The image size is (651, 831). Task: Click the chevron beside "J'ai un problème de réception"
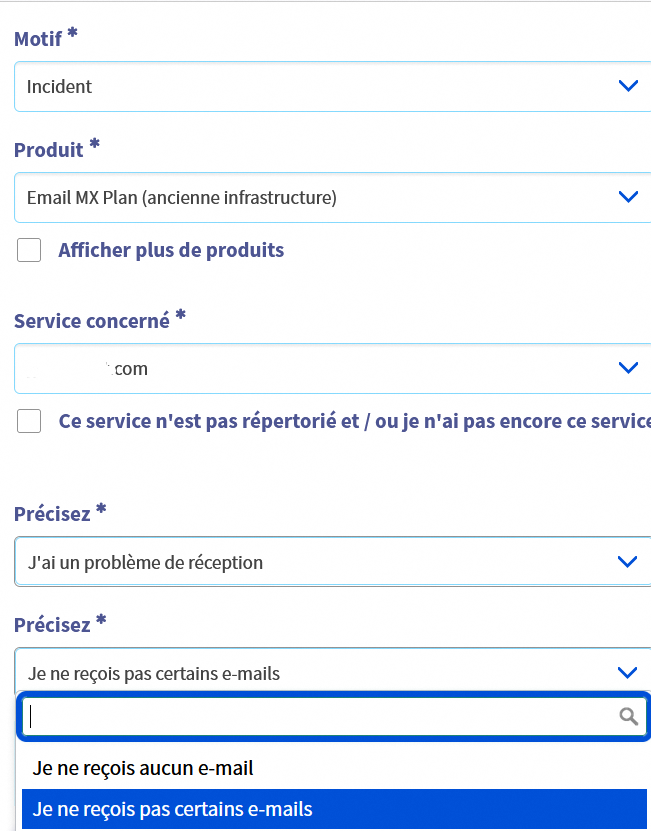(628, 562)
